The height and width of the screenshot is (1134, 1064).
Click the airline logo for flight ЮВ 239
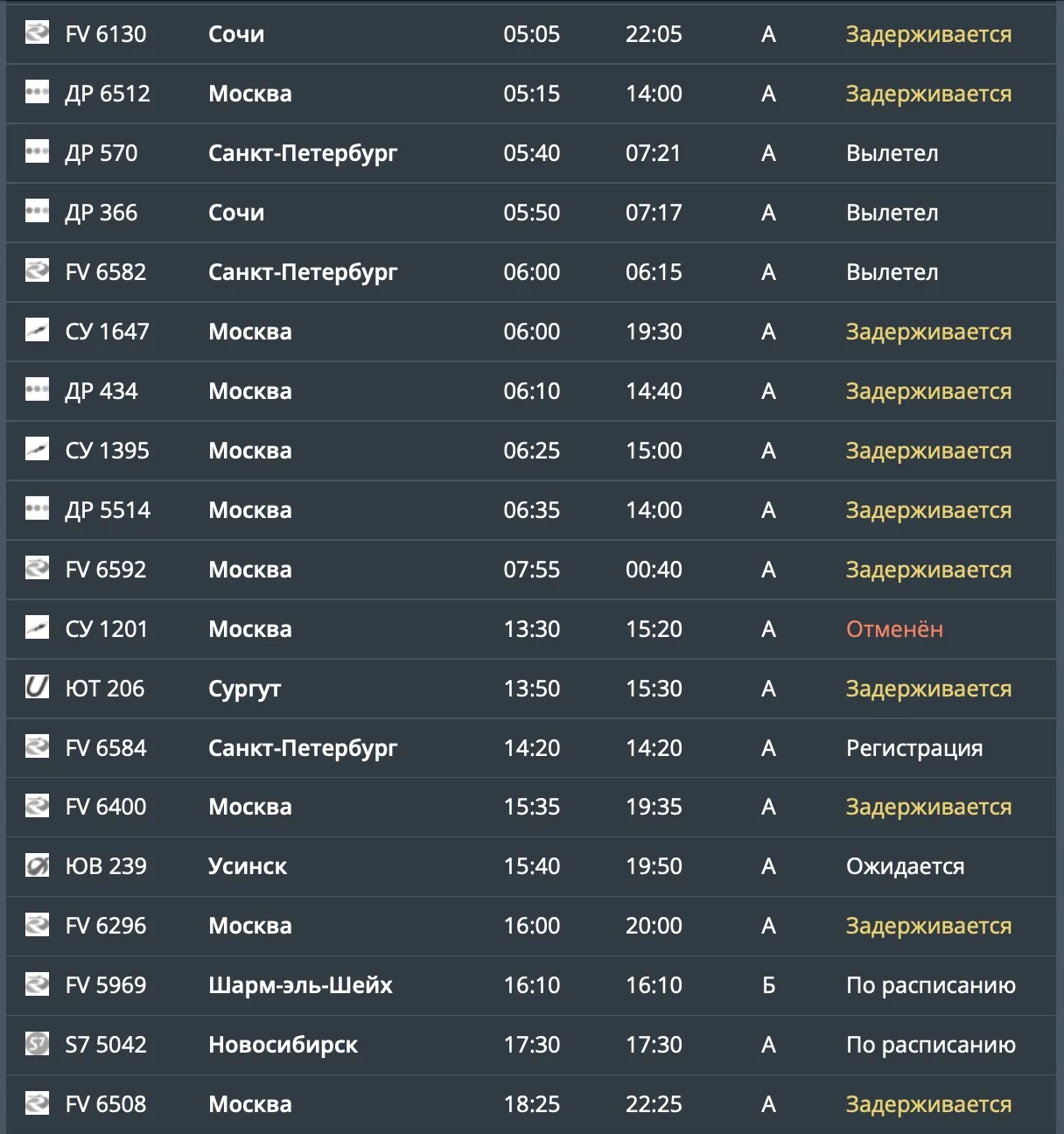pos(37,865)
